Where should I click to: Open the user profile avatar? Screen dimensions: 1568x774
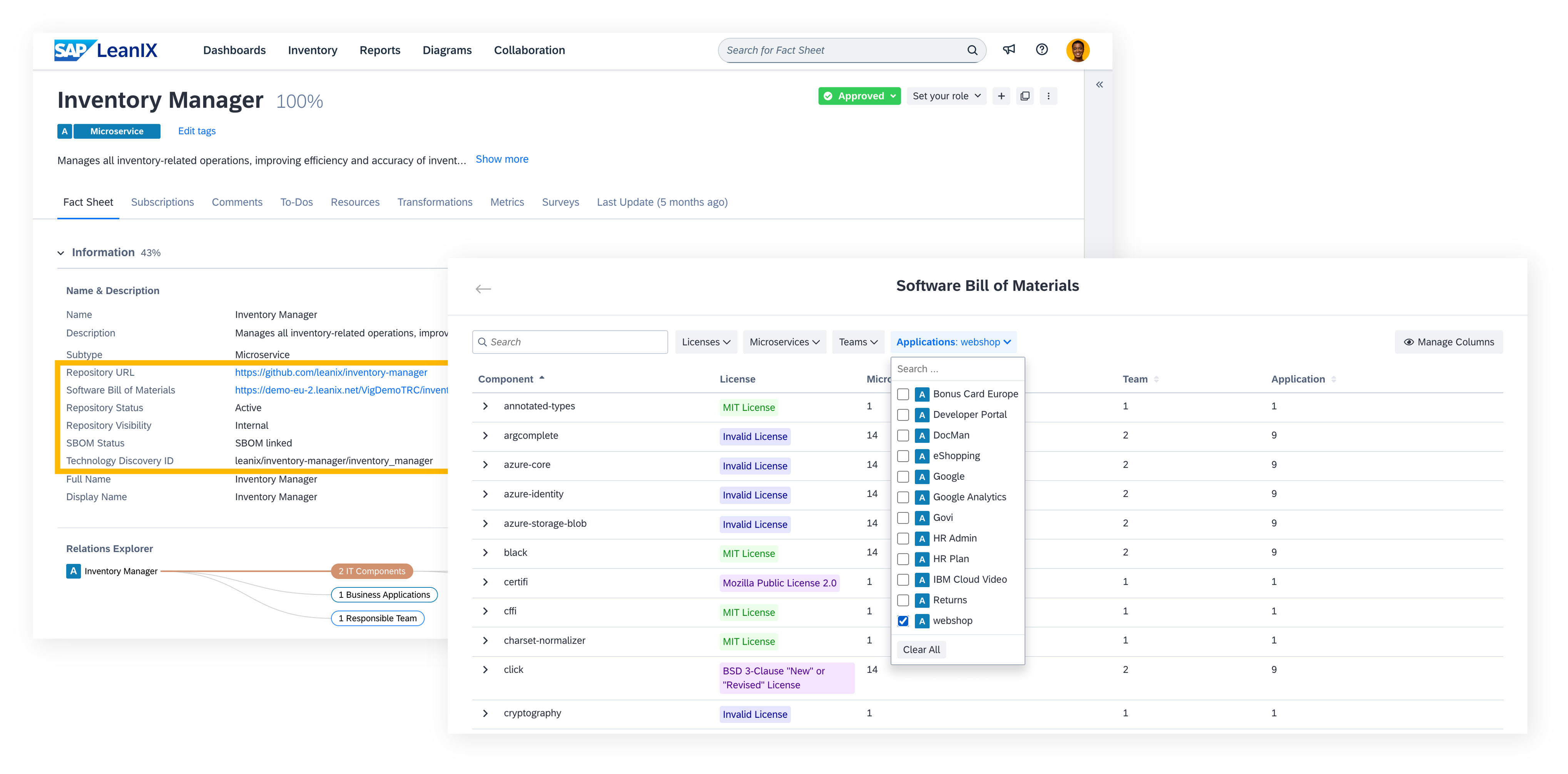click(1077, 50)
